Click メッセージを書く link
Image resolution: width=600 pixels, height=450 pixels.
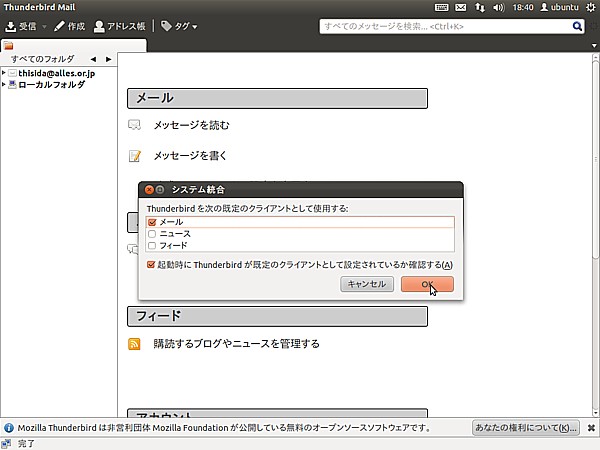[x=190, y=156]
